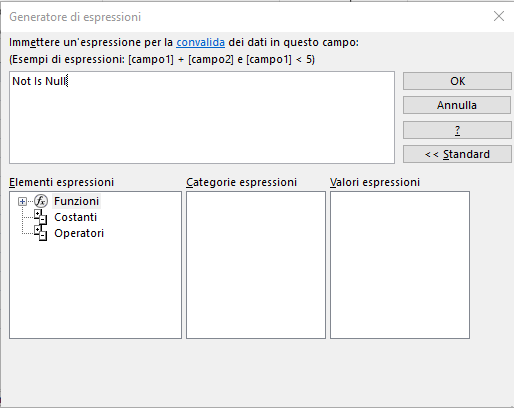Image resolution: width=514 pixels, height=408 pixels.
Task: Cancel the dialog with Annulla
Action: (457, 105)
